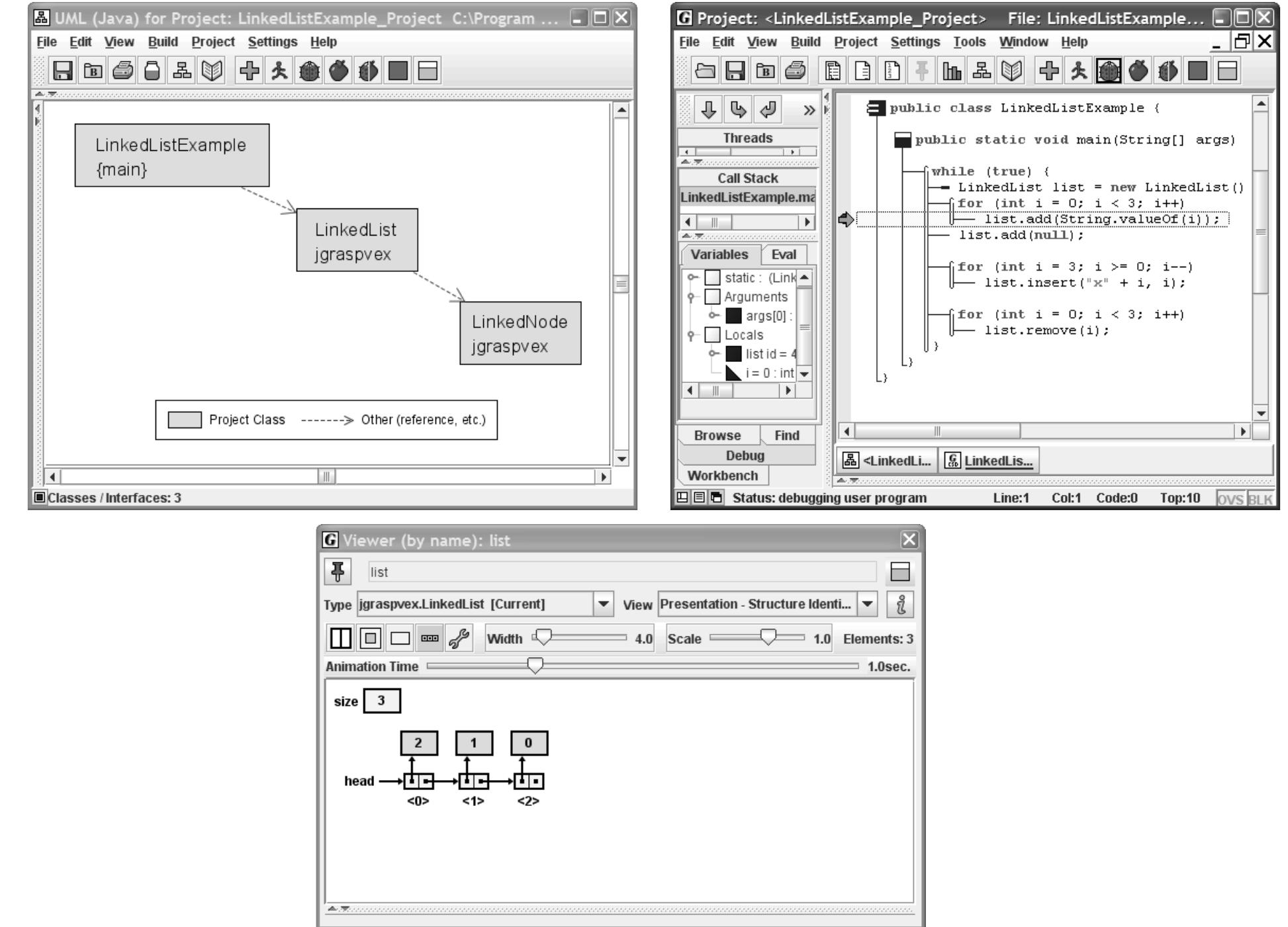Show more debug controls with the » chevron
Screen dimensions: 1288x927
pyautogui.click(x=809, y=110)
